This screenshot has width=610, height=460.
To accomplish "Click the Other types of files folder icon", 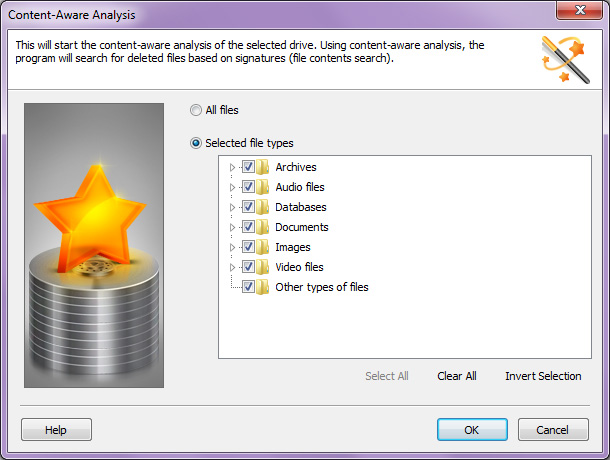I will pos(263,287).
